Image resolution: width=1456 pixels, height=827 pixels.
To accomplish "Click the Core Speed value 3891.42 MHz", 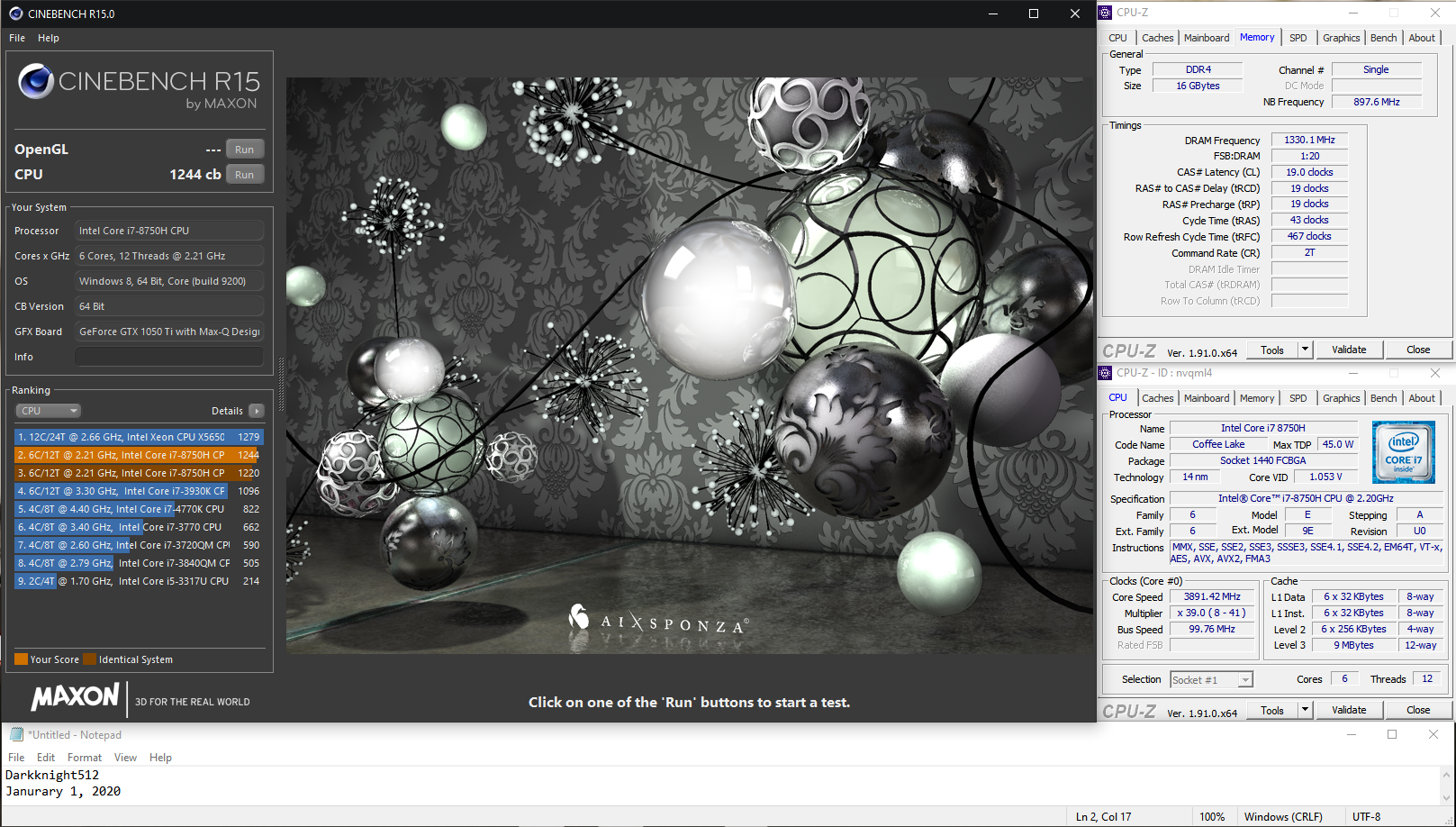I will point(1212,596).
